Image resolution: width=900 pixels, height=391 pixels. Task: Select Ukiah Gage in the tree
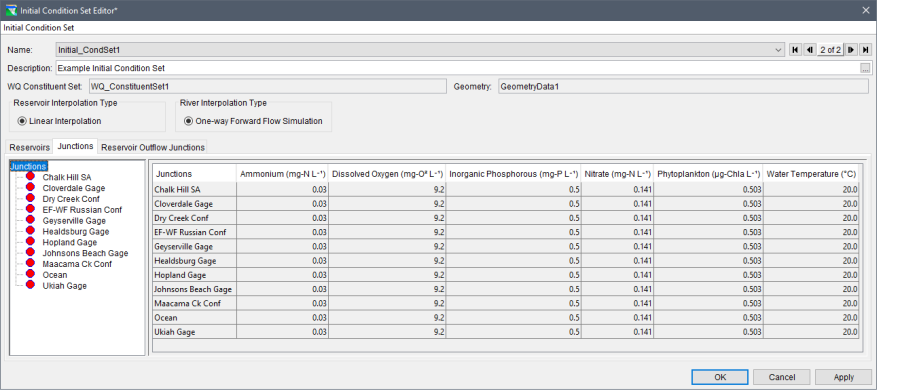click(x=64, y=285)
